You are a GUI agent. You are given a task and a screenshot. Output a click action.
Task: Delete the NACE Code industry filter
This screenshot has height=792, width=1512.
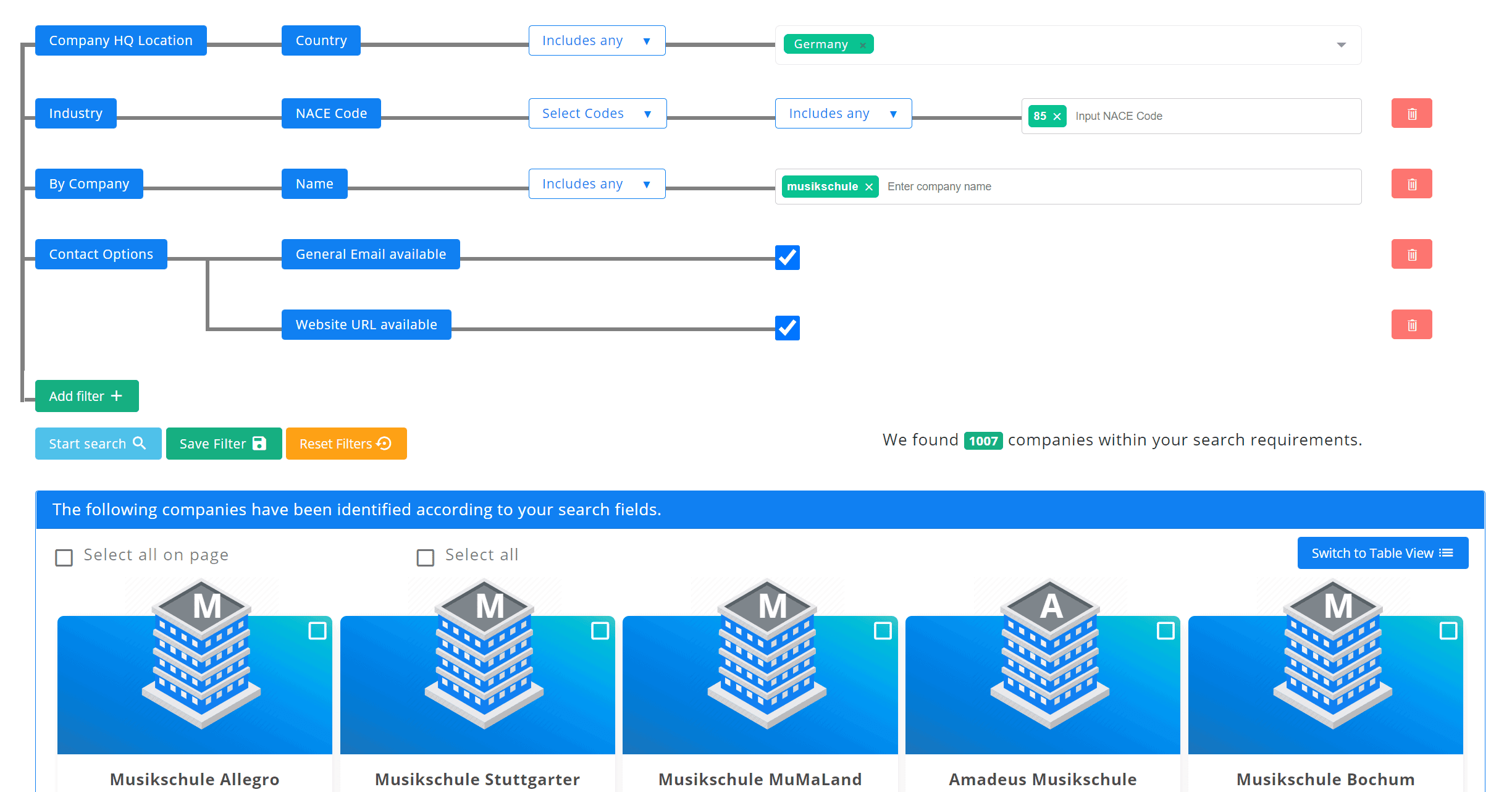coord(1411,114)
